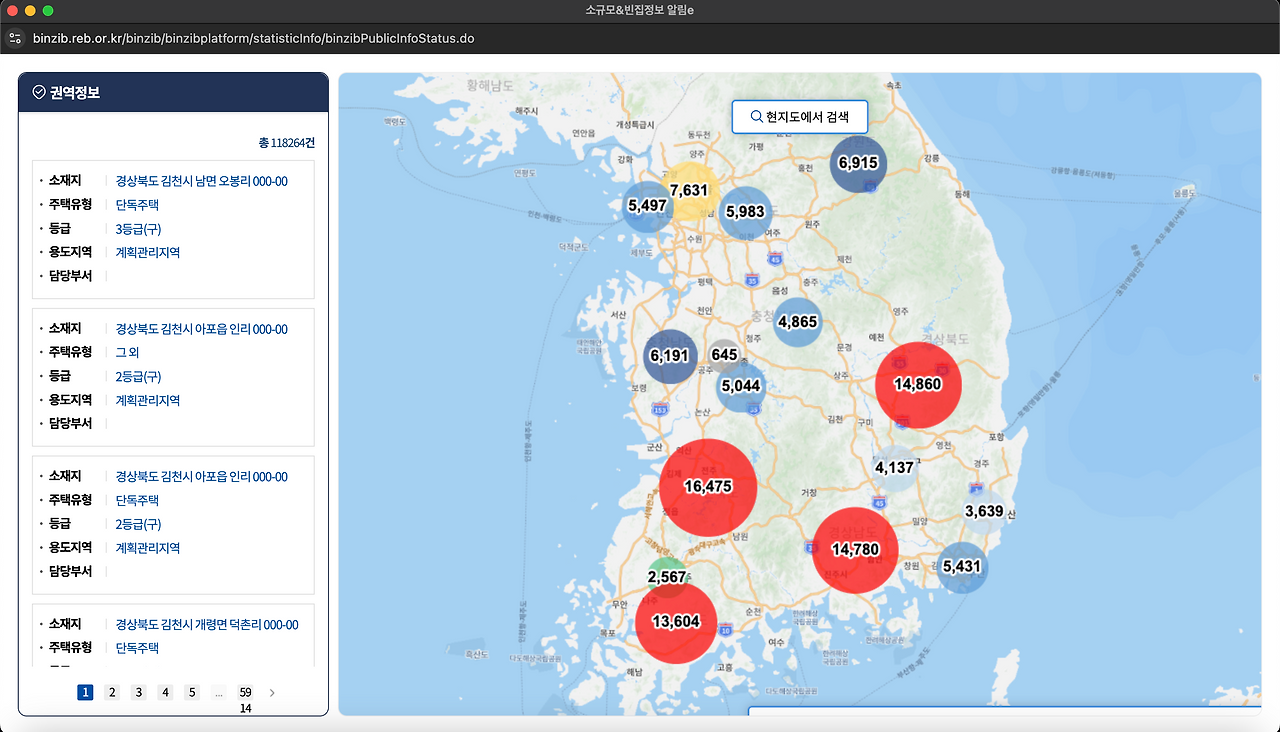Image resolution: width=1280 pixels, height=732 pixels.
Task: Go to page 2 of results
Action: [112, 692]
